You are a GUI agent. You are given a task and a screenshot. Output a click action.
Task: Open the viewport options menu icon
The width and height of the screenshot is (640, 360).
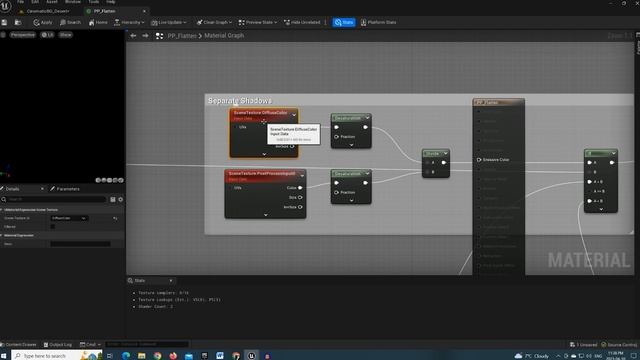(x=3, y=35)
